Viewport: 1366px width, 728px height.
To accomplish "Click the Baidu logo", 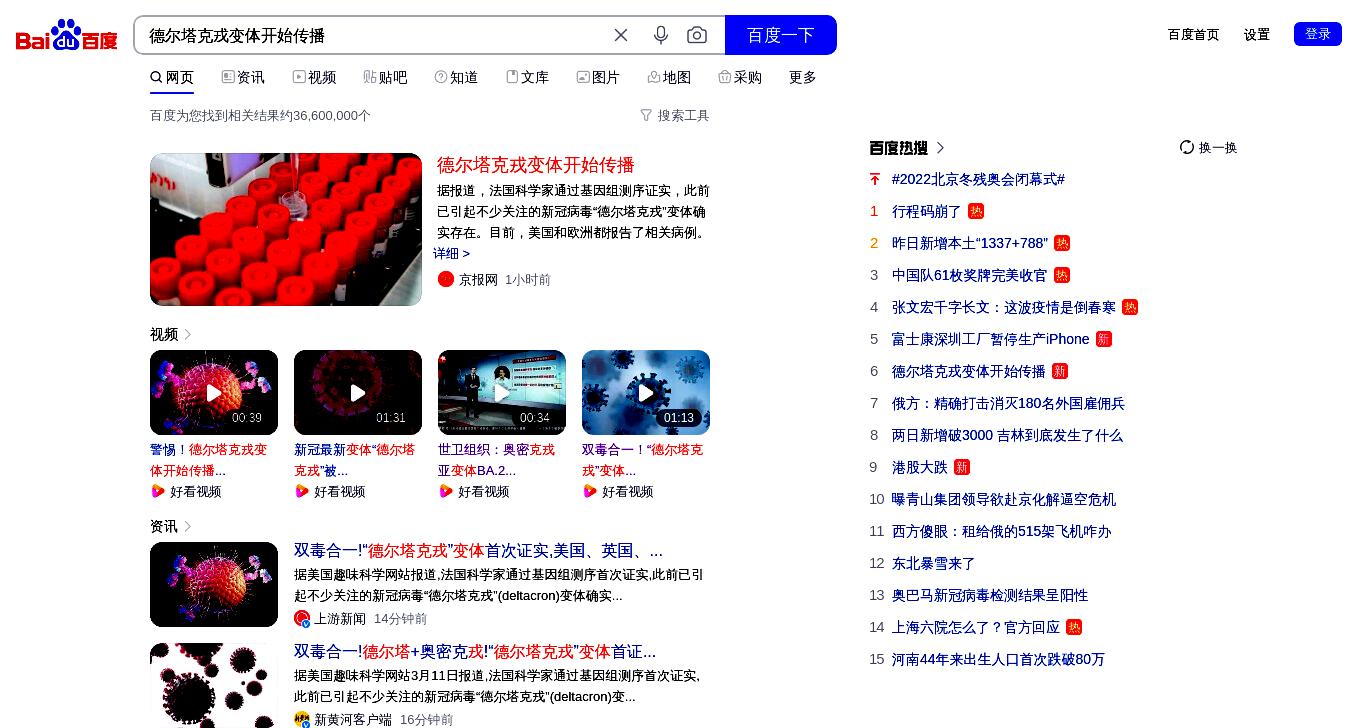I will [67, 35].
